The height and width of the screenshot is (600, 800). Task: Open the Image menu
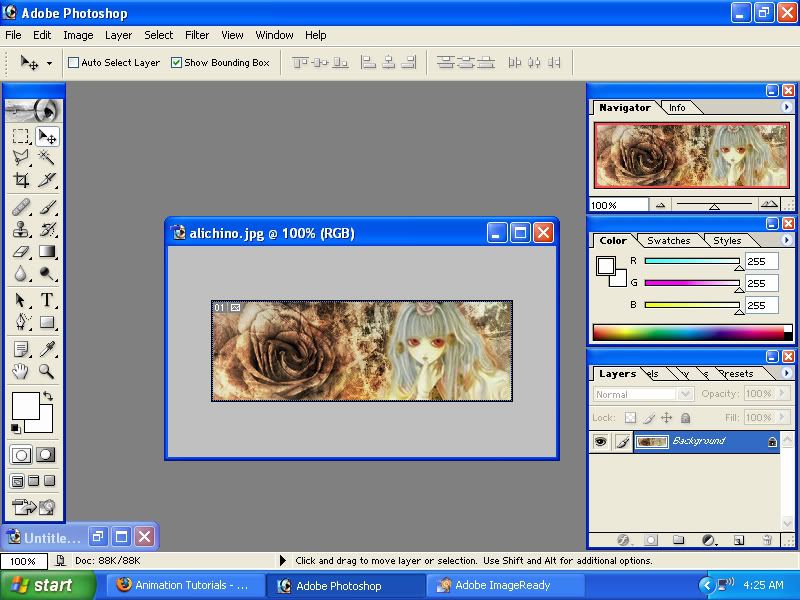(x=78, y=35)
